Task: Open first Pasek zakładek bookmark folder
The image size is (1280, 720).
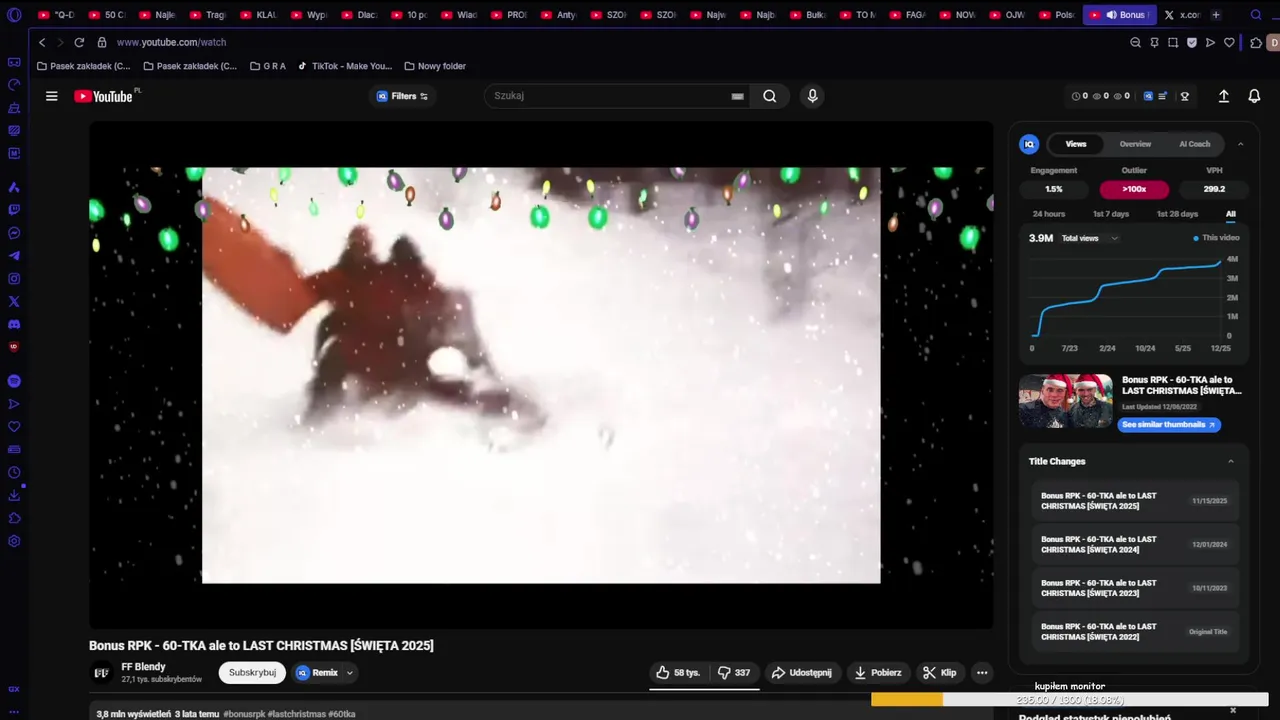Action: [83, 66]
